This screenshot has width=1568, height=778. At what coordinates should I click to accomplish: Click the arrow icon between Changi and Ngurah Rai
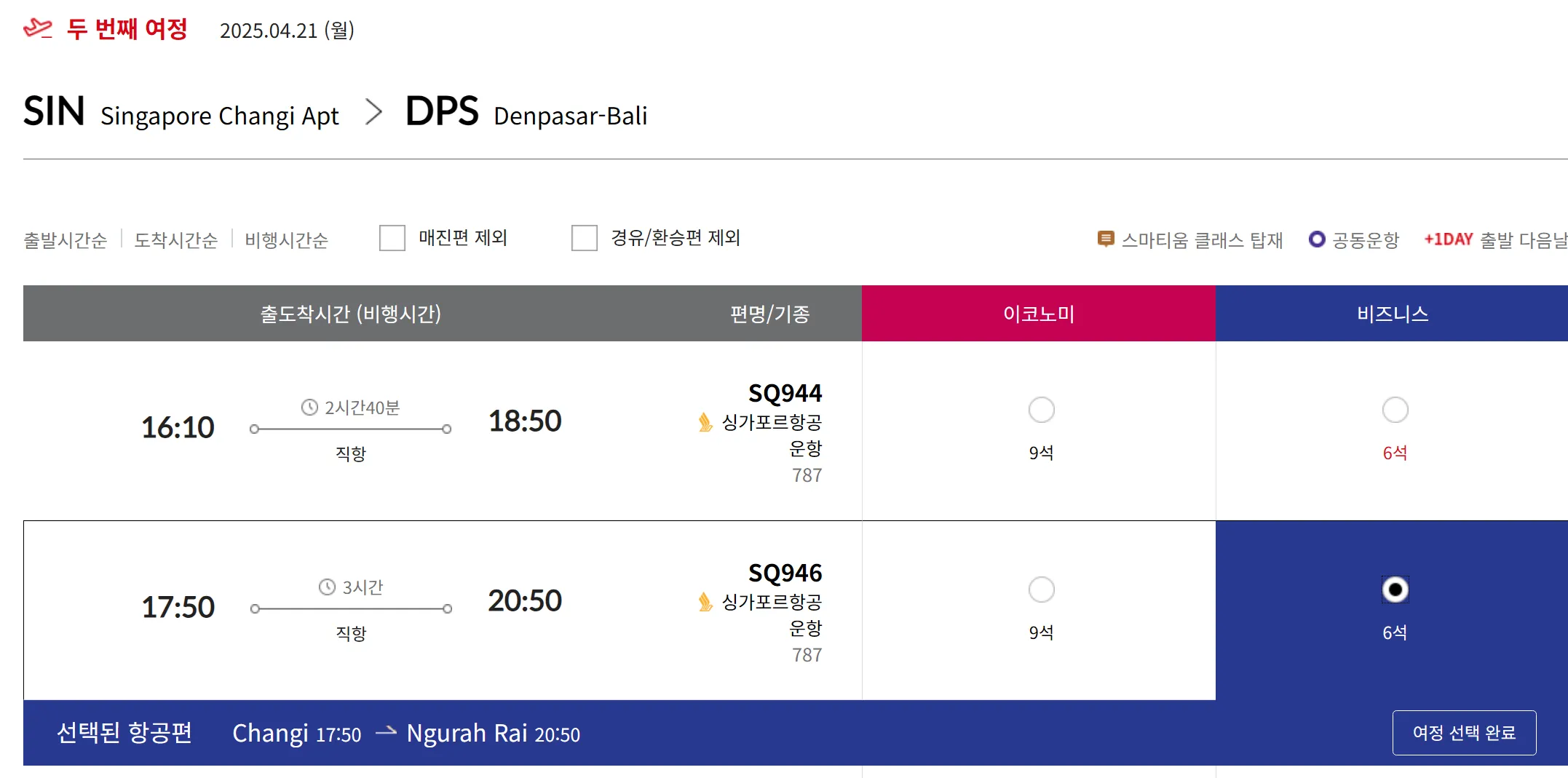(x=386, y=731)
